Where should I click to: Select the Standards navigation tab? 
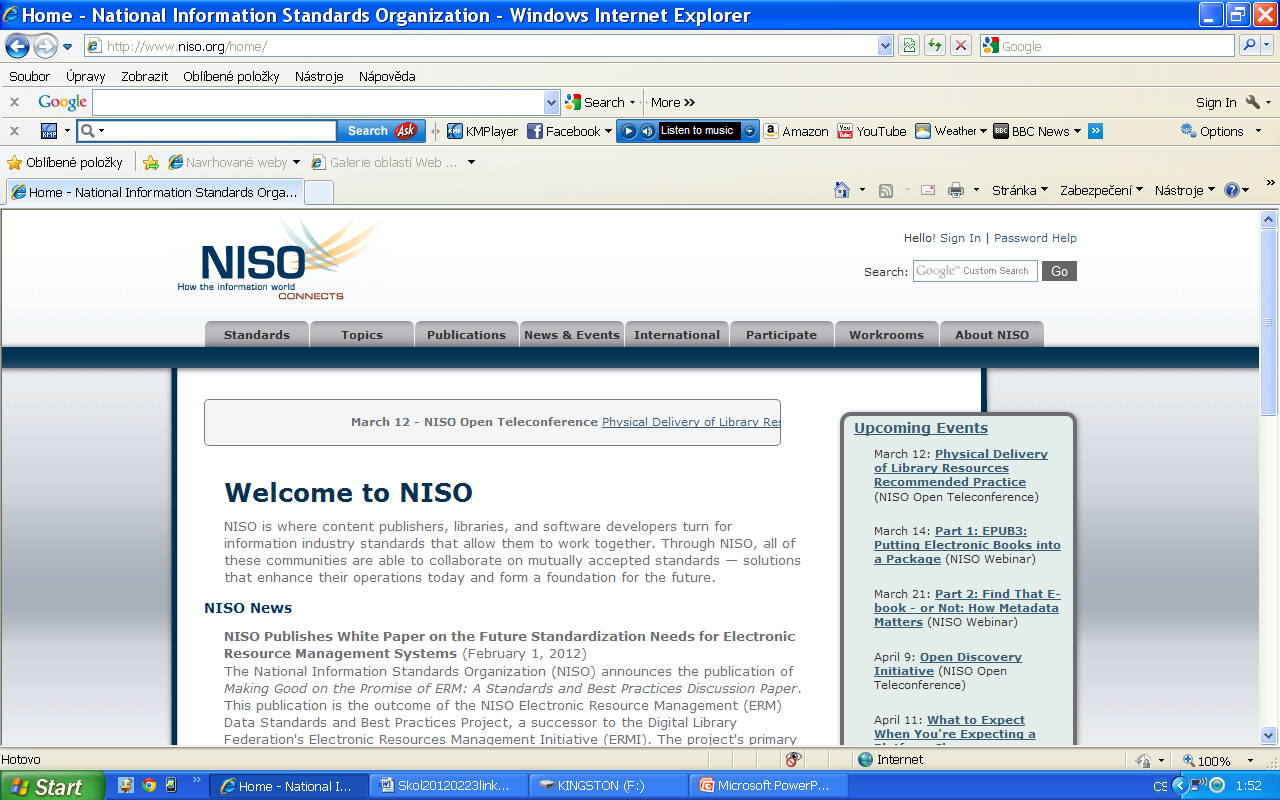pos(257,335)
